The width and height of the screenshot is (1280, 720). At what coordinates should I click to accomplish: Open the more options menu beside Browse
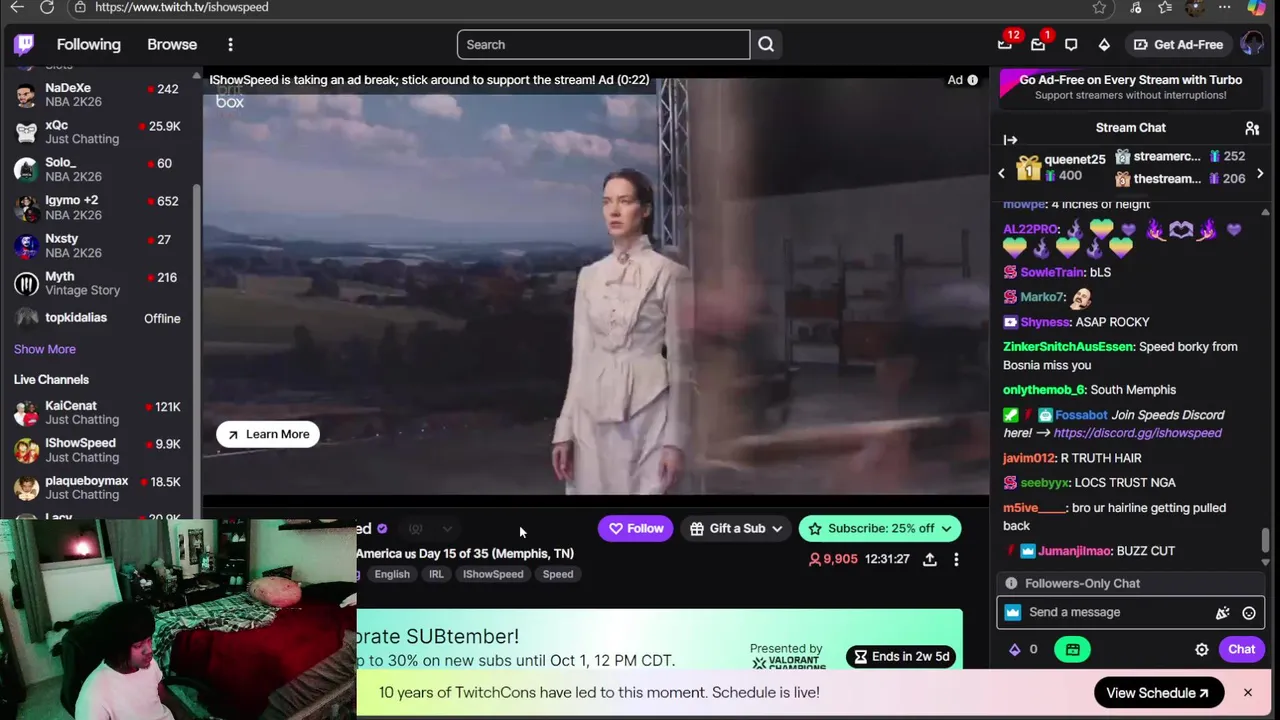(x=230, y=44)
